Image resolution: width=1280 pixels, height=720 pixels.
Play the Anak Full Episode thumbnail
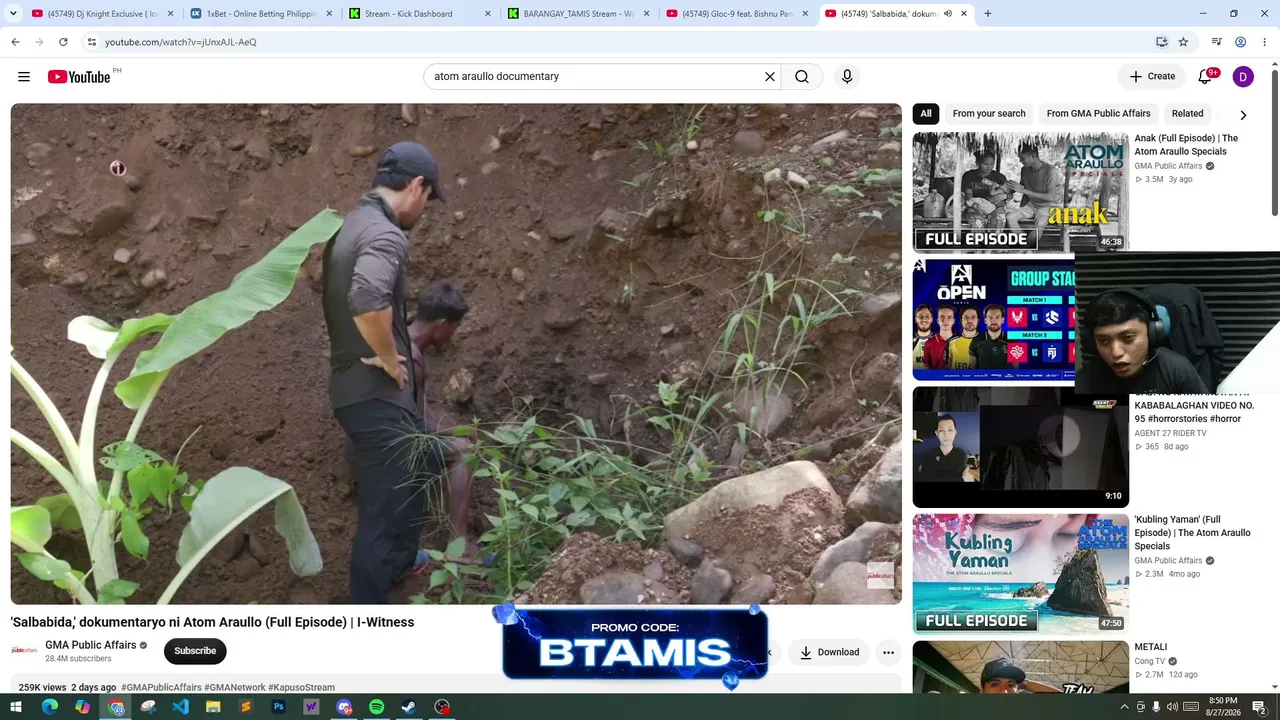click(1020, 192)
